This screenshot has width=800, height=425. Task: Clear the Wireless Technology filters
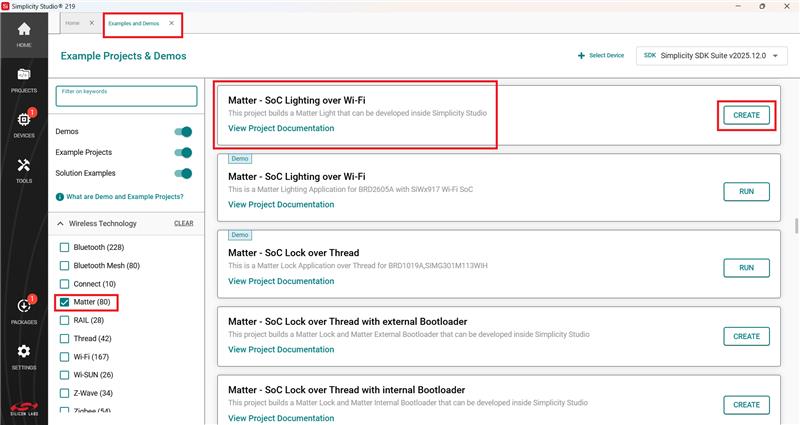184,223
